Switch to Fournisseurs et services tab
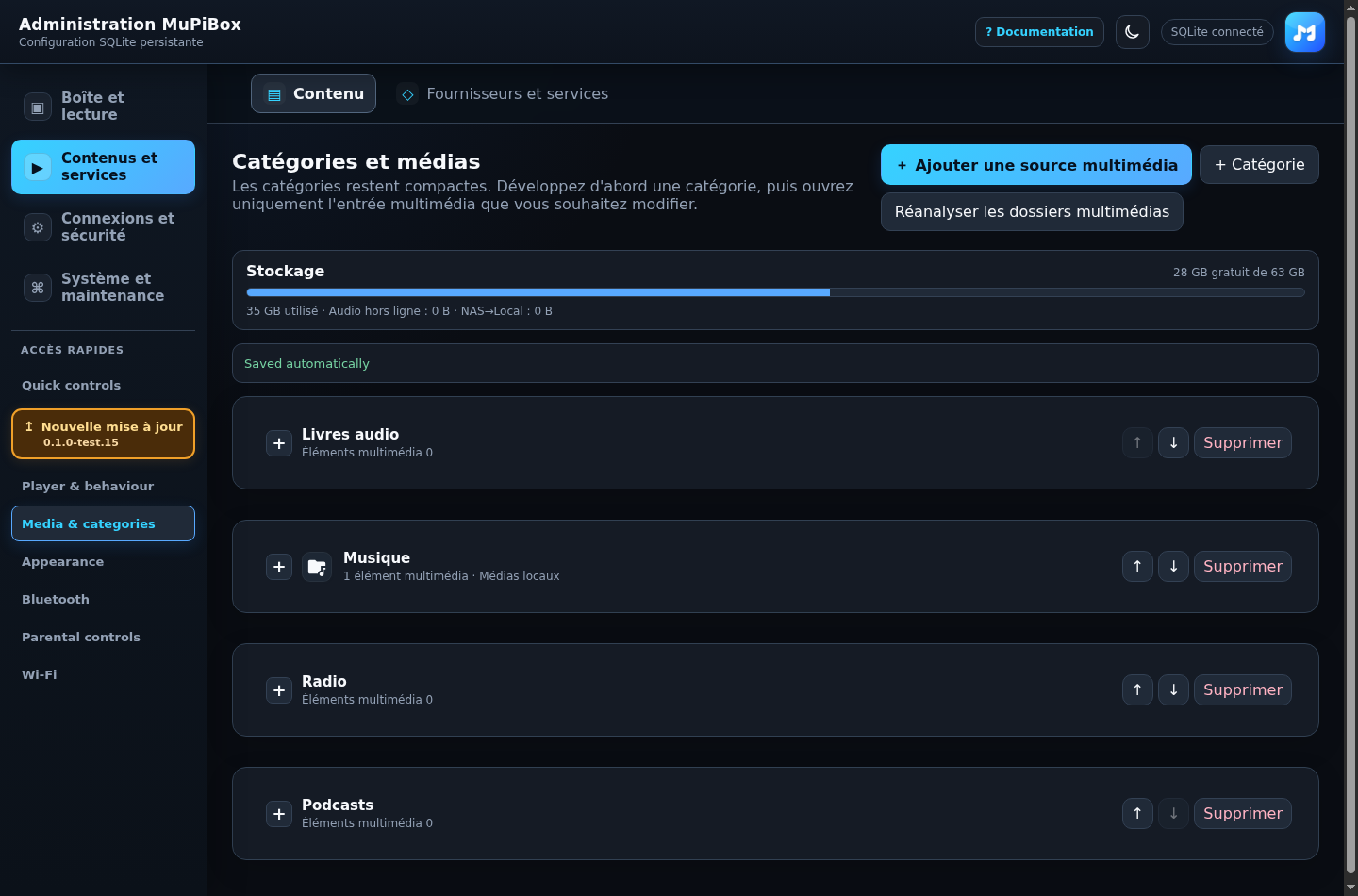Viewport: 1358px width, 896px height. [503, 93]
